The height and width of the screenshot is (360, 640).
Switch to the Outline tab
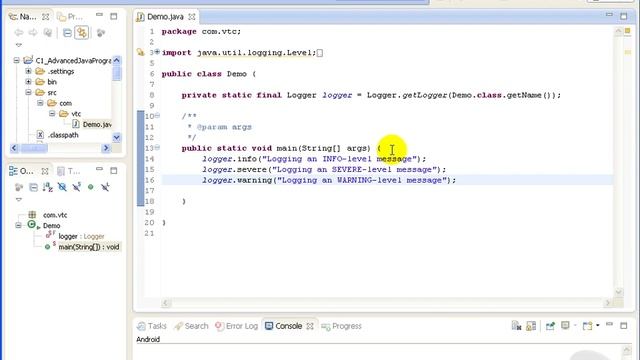click(x=21, y=171)
